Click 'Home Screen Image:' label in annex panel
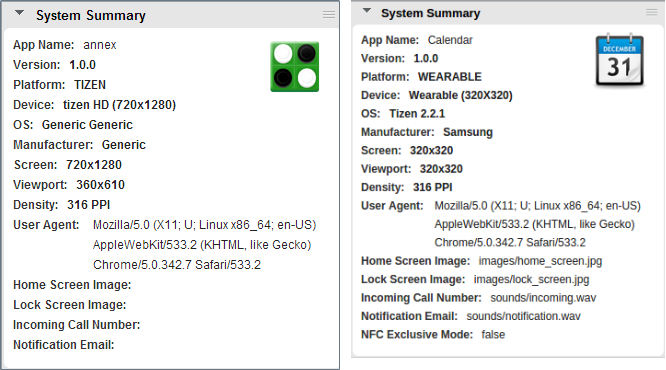Image resolution: width=666 pixels, height=370 pixels. [x=72, y=285]
